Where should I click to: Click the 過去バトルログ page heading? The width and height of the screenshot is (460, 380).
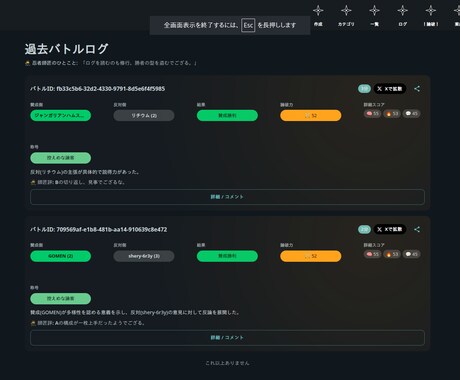[x=66, y=49]
